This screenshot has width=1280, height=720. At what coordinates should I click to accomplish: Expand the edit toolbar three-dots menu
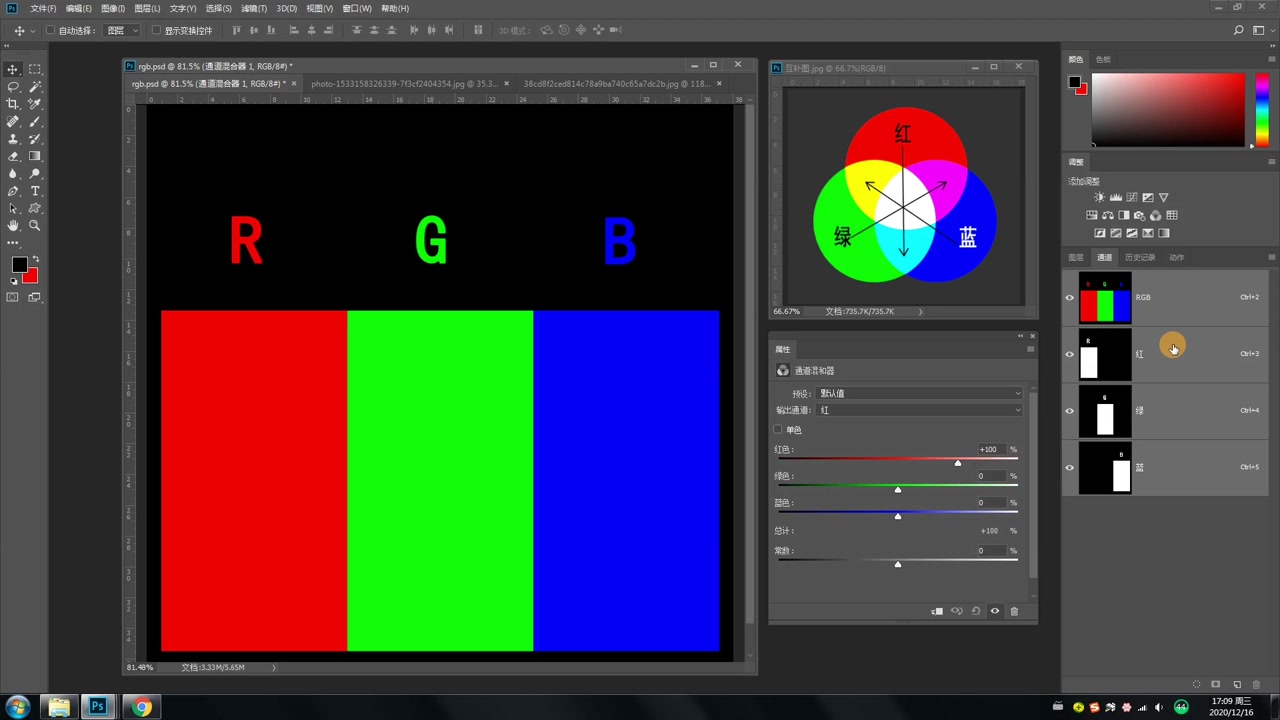(13, 243)
